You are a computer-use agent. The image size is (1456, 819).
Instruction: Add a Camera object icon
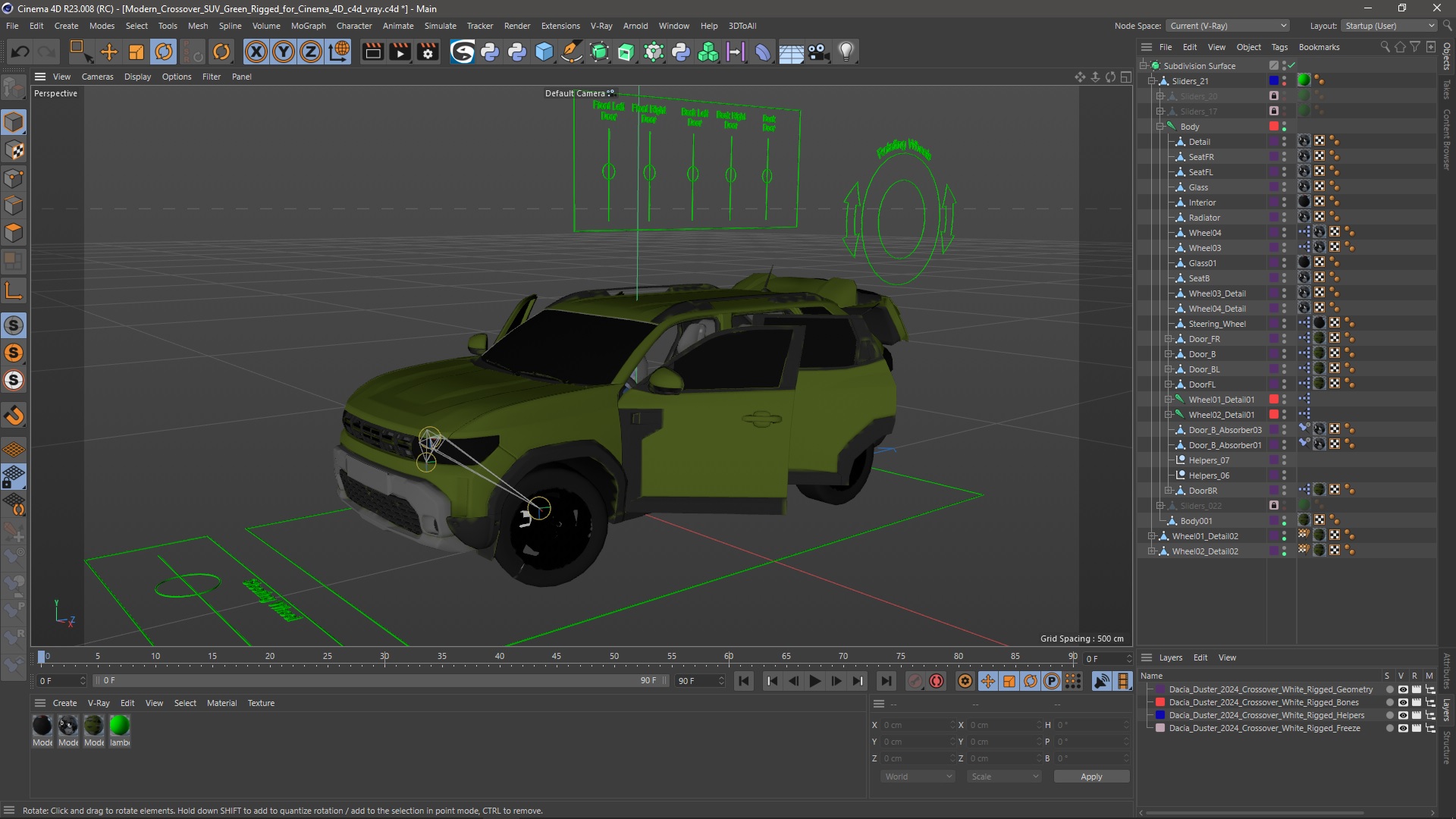[x=818, y=52]
